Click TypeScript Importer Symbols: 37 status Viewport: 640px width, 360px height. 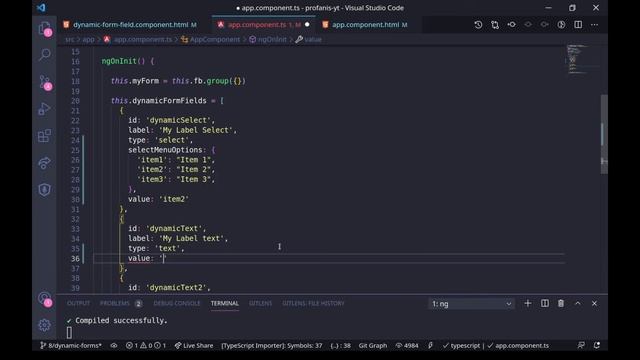pos(271,345)
